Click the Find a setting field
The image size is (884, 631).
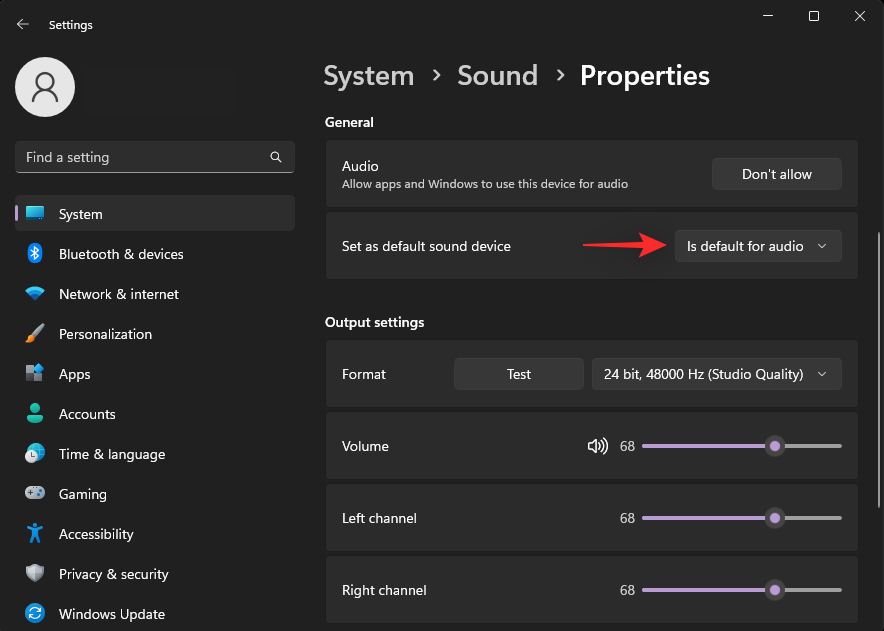point(140,157)
